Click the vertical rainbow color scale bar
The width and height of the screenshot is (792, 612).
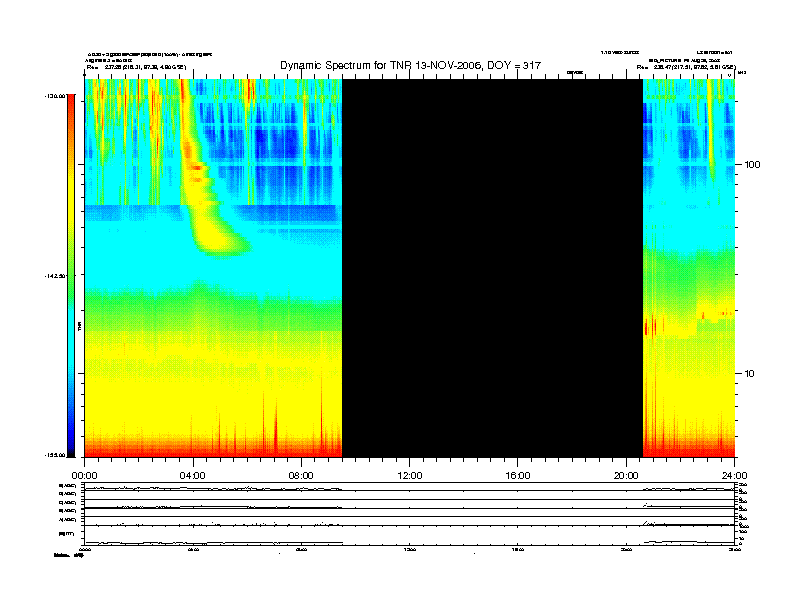(71, 275)
